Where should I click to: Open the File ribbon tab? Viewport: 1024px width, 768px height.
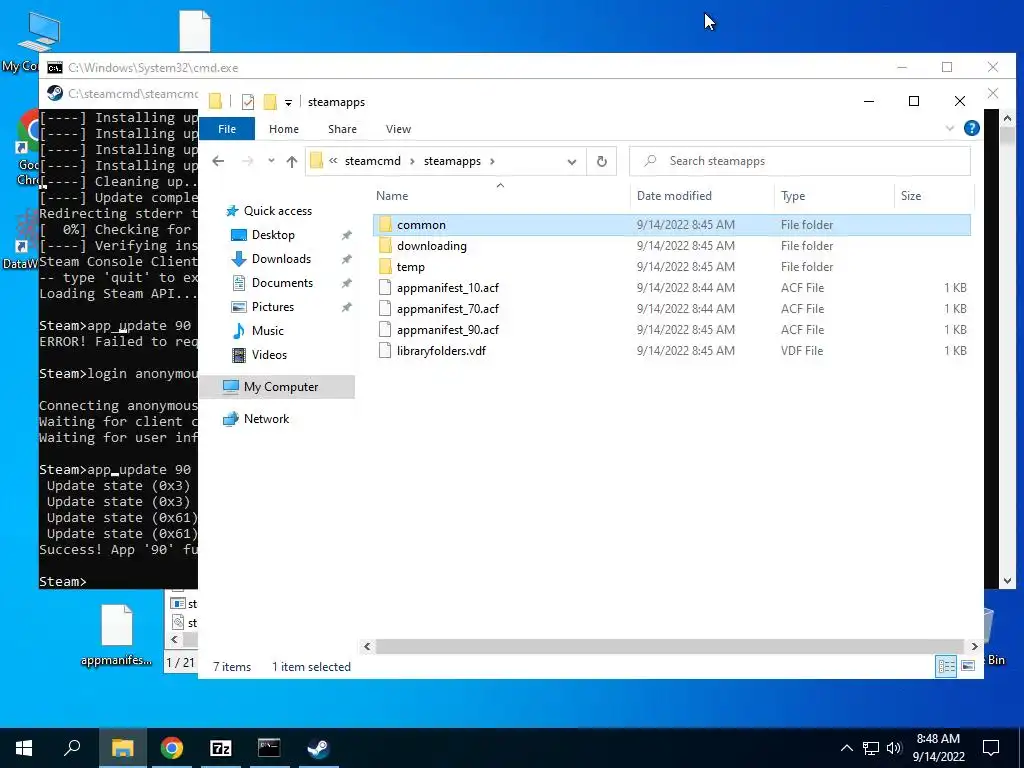click(227, 129)
